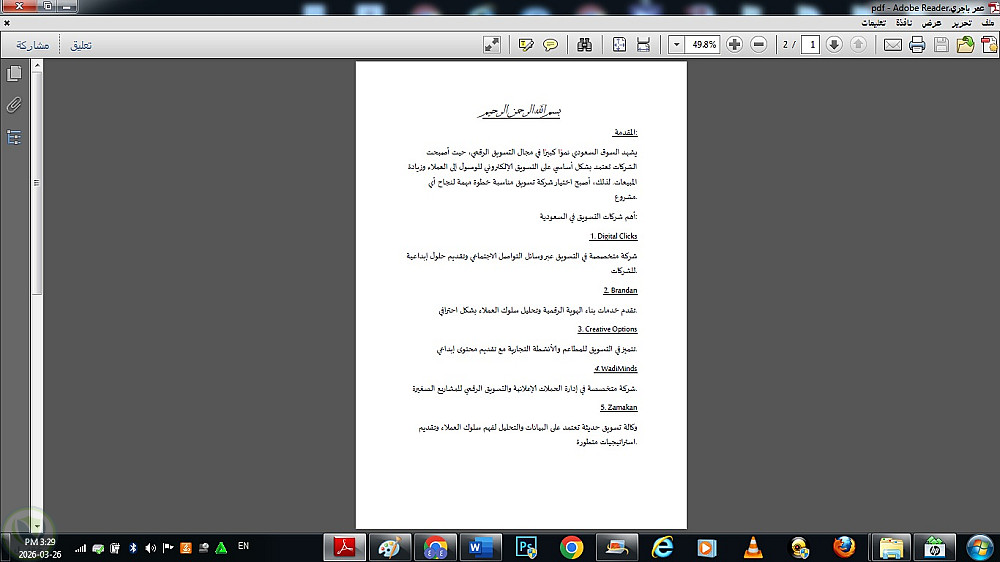Open the document structure tree panel icon
This screenshot has width=1000, height=562.
coord(14,137)
